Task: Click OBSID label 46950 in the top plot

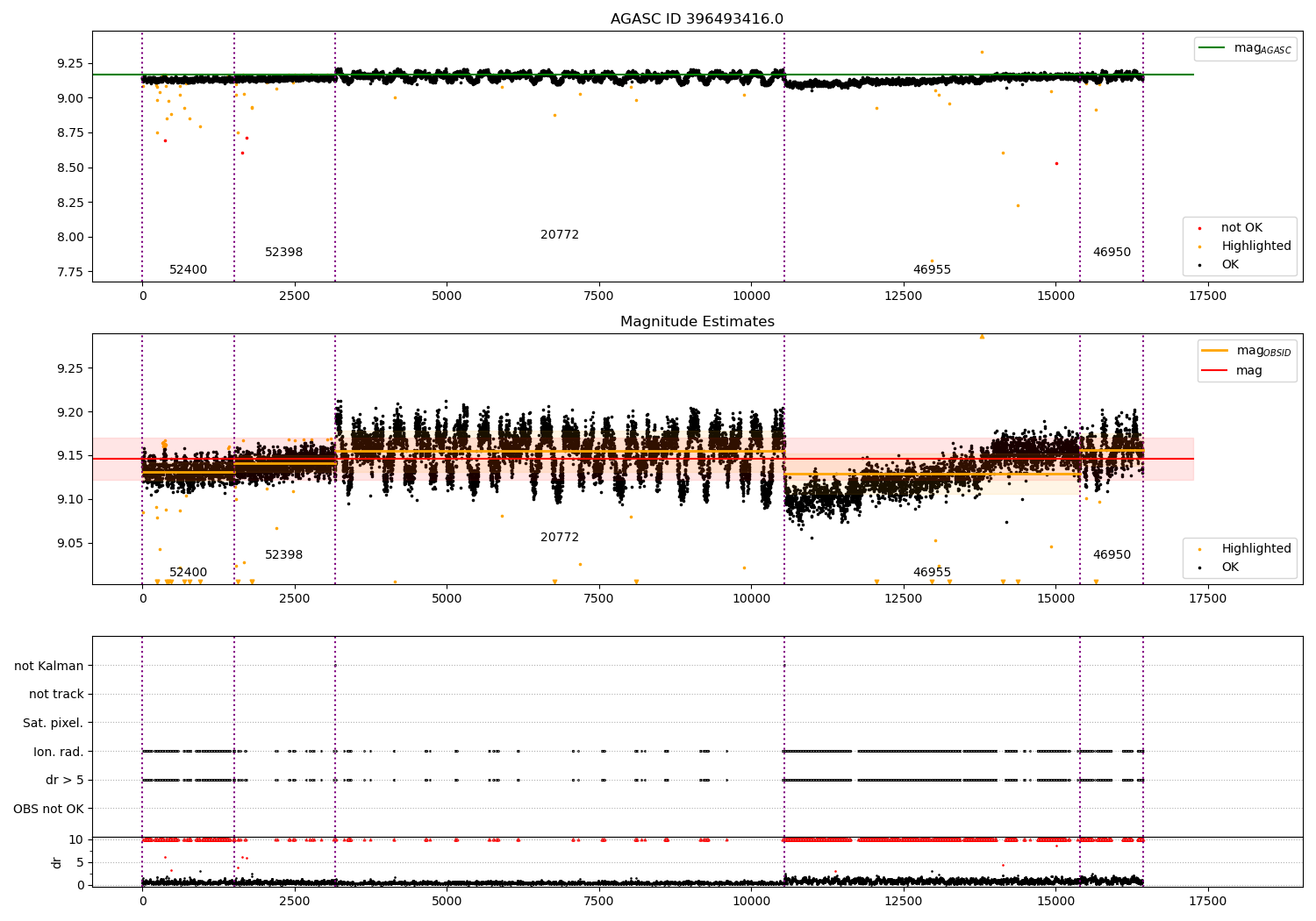Action: click(x=1112, y=253)
